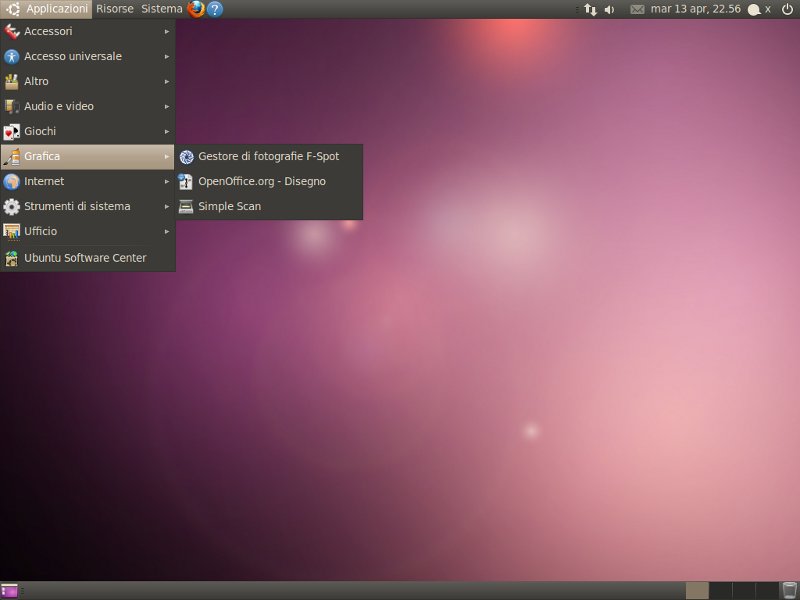Launch Gestore di fotografie F-Spot

pyautogui.click(x=268, y=156)
